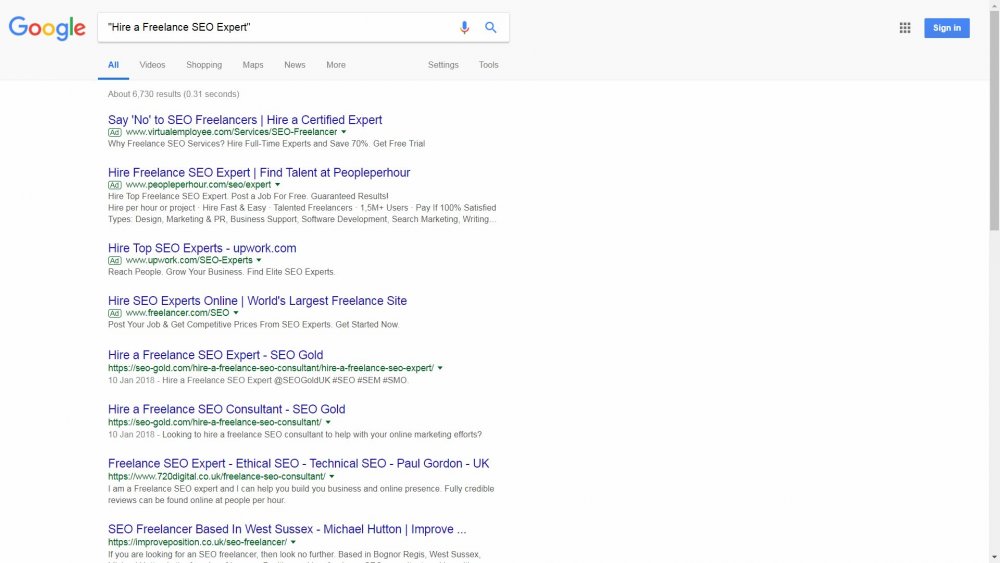Select the All results tab
The width and height of the screenshot is (1000, 563).
click(113, 65)
